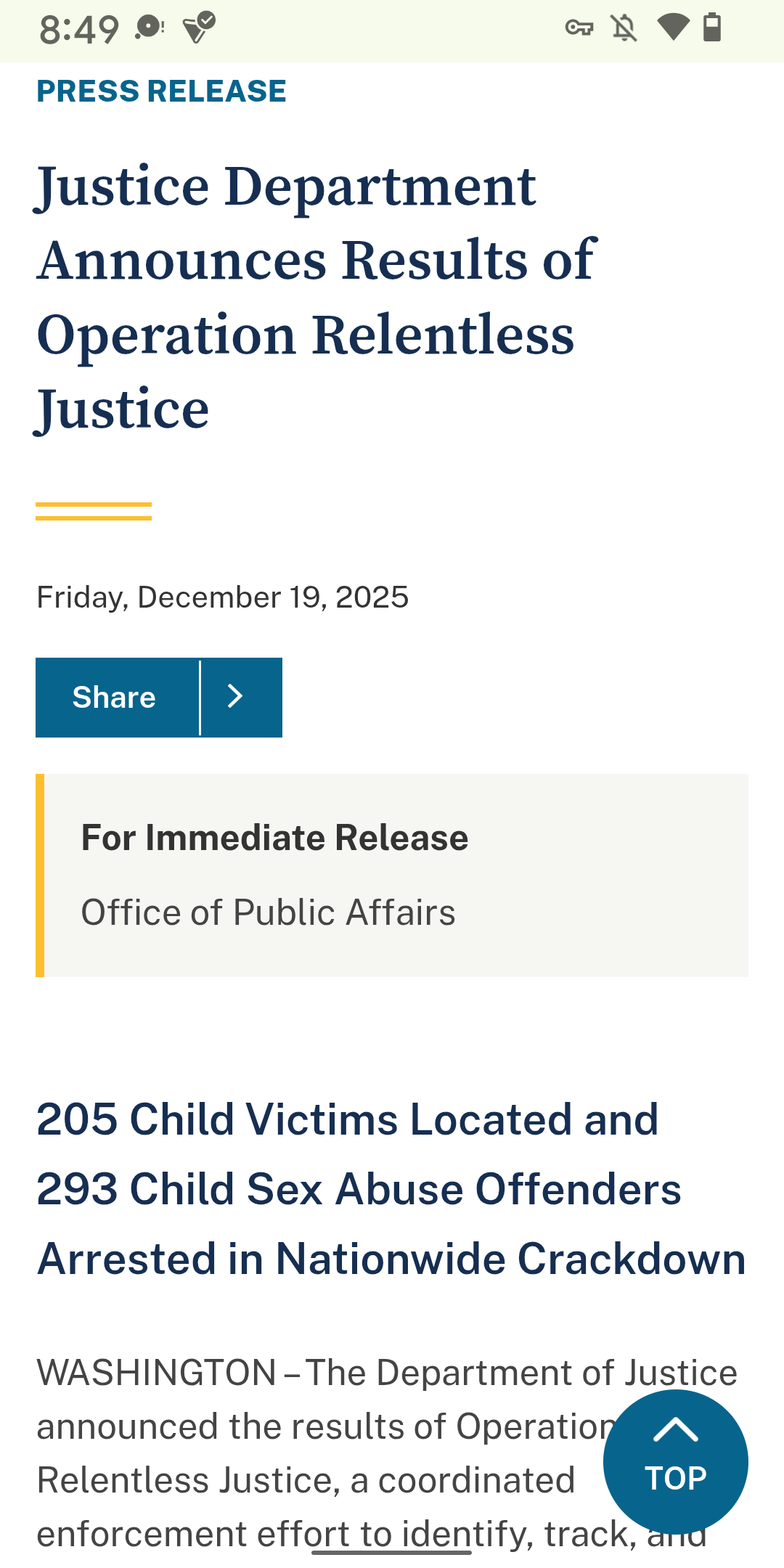The height and width of the screenshot is (1568, 784).
Task: Tap the 205 Child Victims Located subheading
Action: [391, 1188]
